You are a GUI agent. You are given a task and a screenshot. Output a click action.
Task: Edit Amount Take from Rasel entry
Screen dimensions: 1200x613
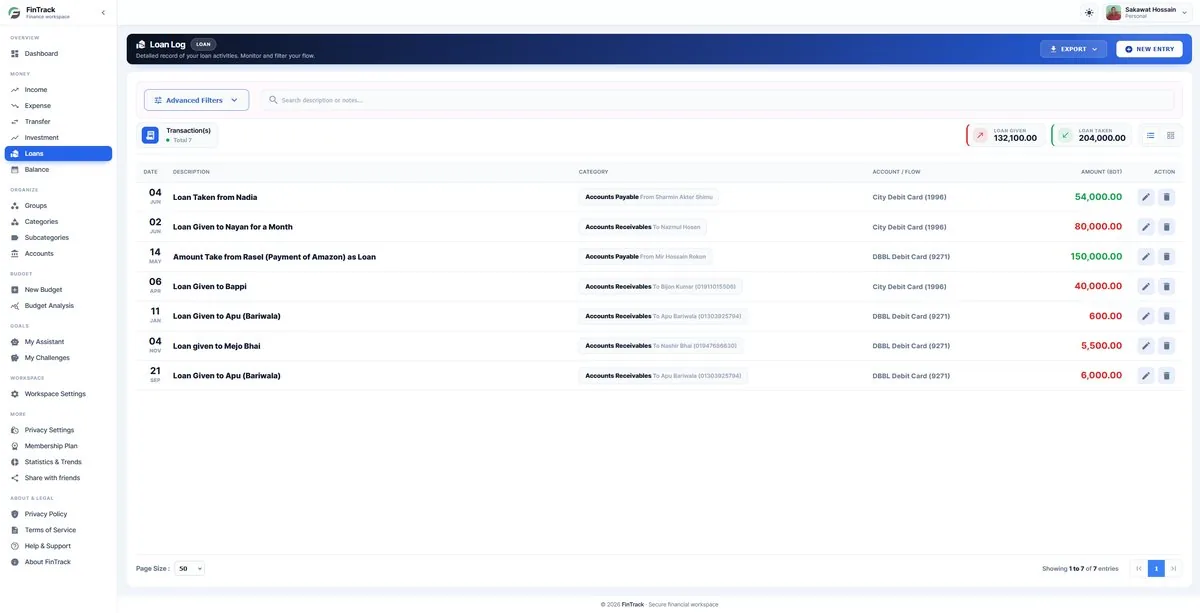tap(1146, 257)
